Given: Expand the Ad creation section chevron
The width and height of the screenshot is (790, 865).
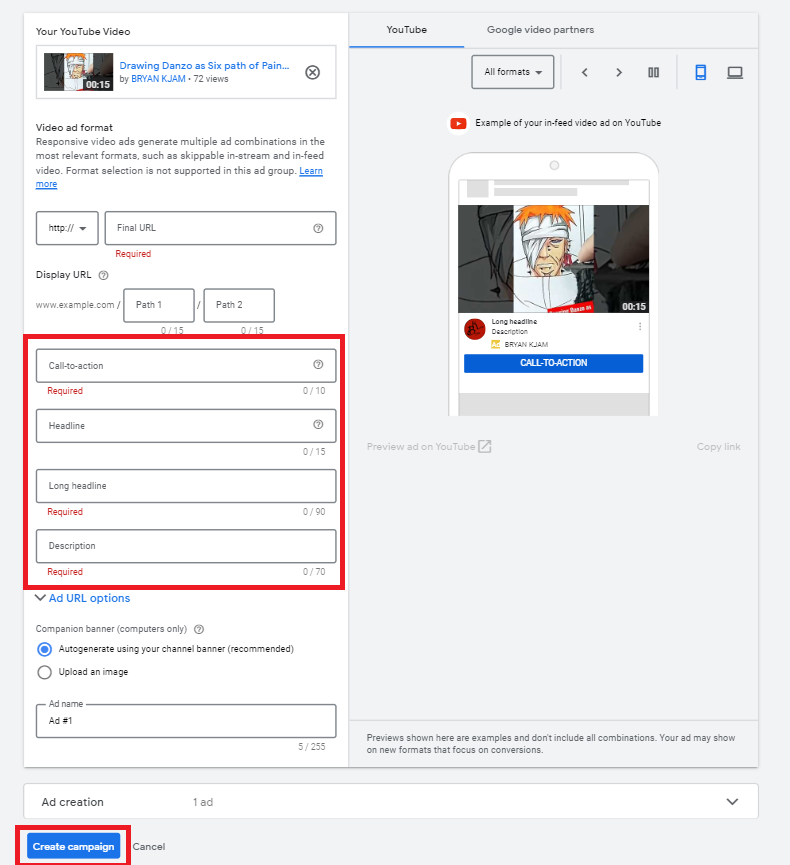Looking at the screenshot, I should pos(732,802).
